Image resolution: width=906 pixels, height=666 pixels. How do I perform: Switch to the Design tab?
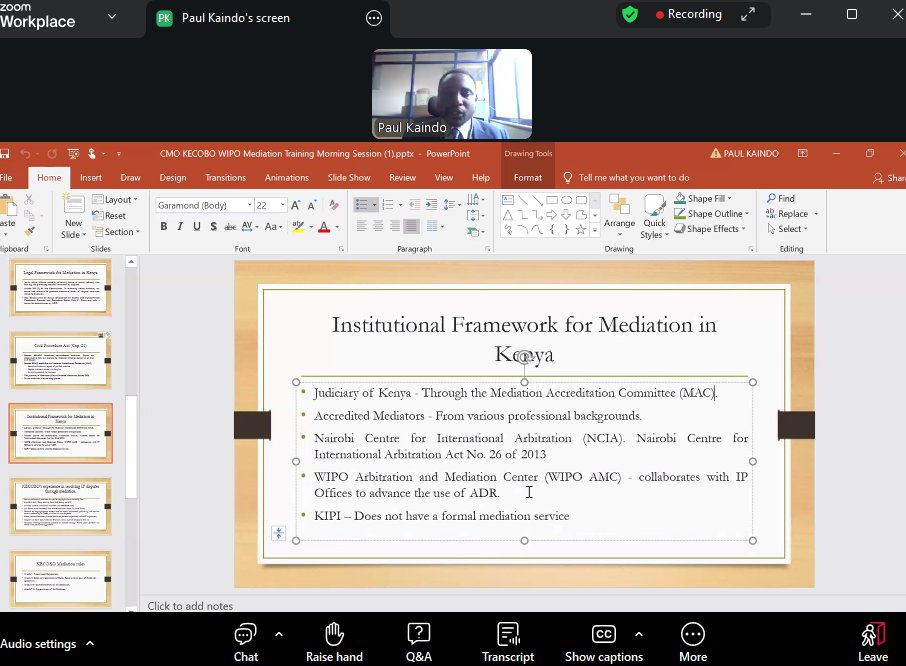click(x=173, y=178)
